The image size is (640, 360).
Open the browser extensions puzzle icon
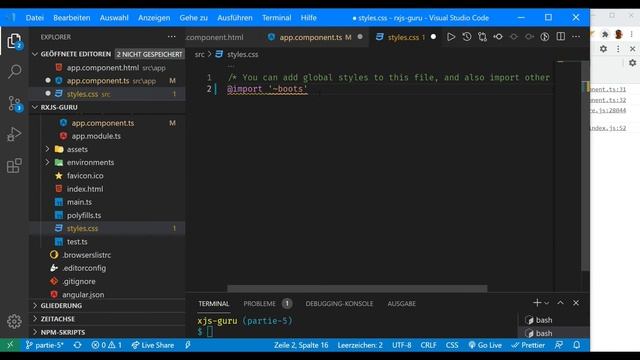[x=605, y=35]
